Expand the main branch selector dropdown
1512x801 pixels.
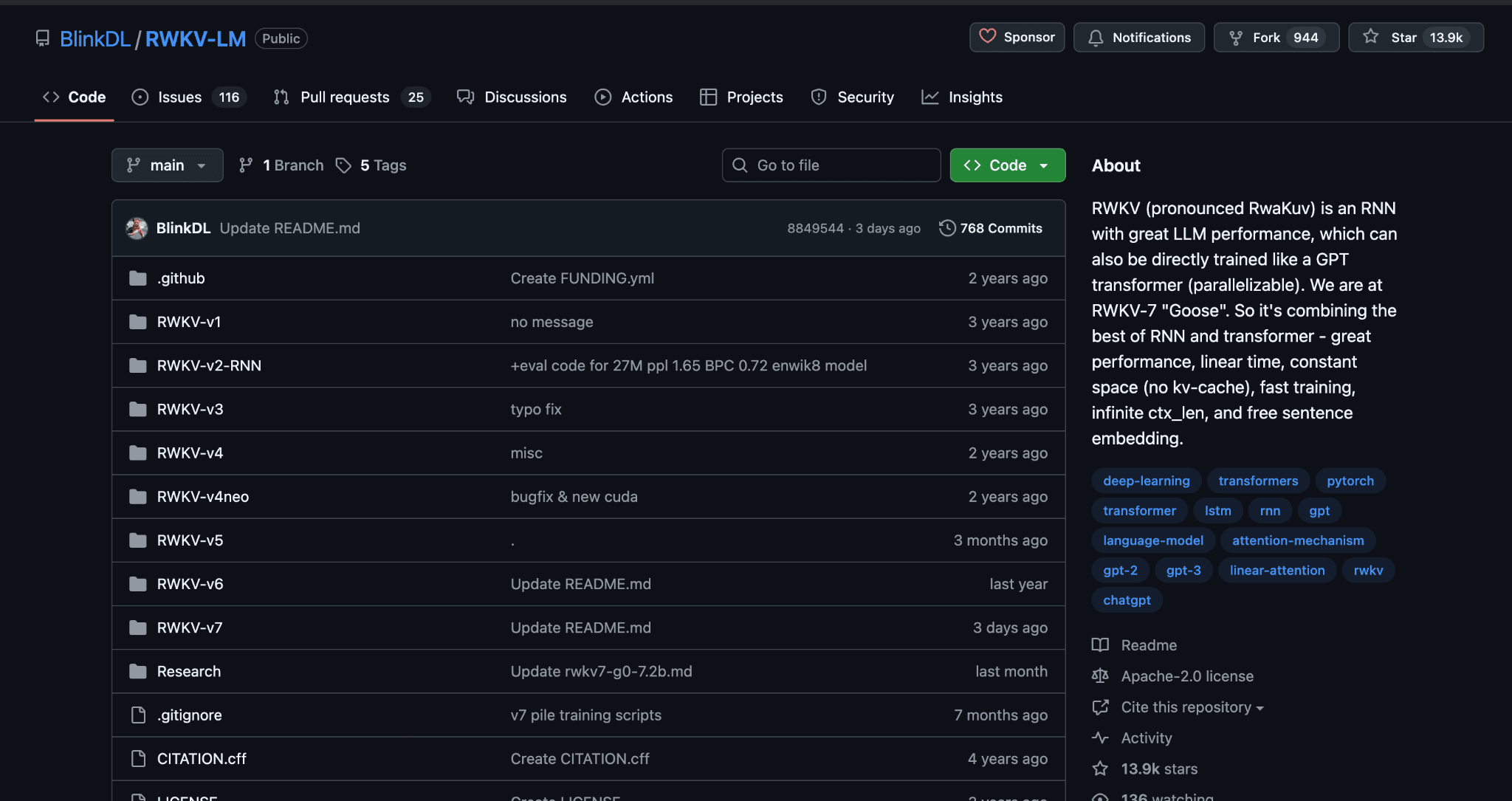point(167,165)
